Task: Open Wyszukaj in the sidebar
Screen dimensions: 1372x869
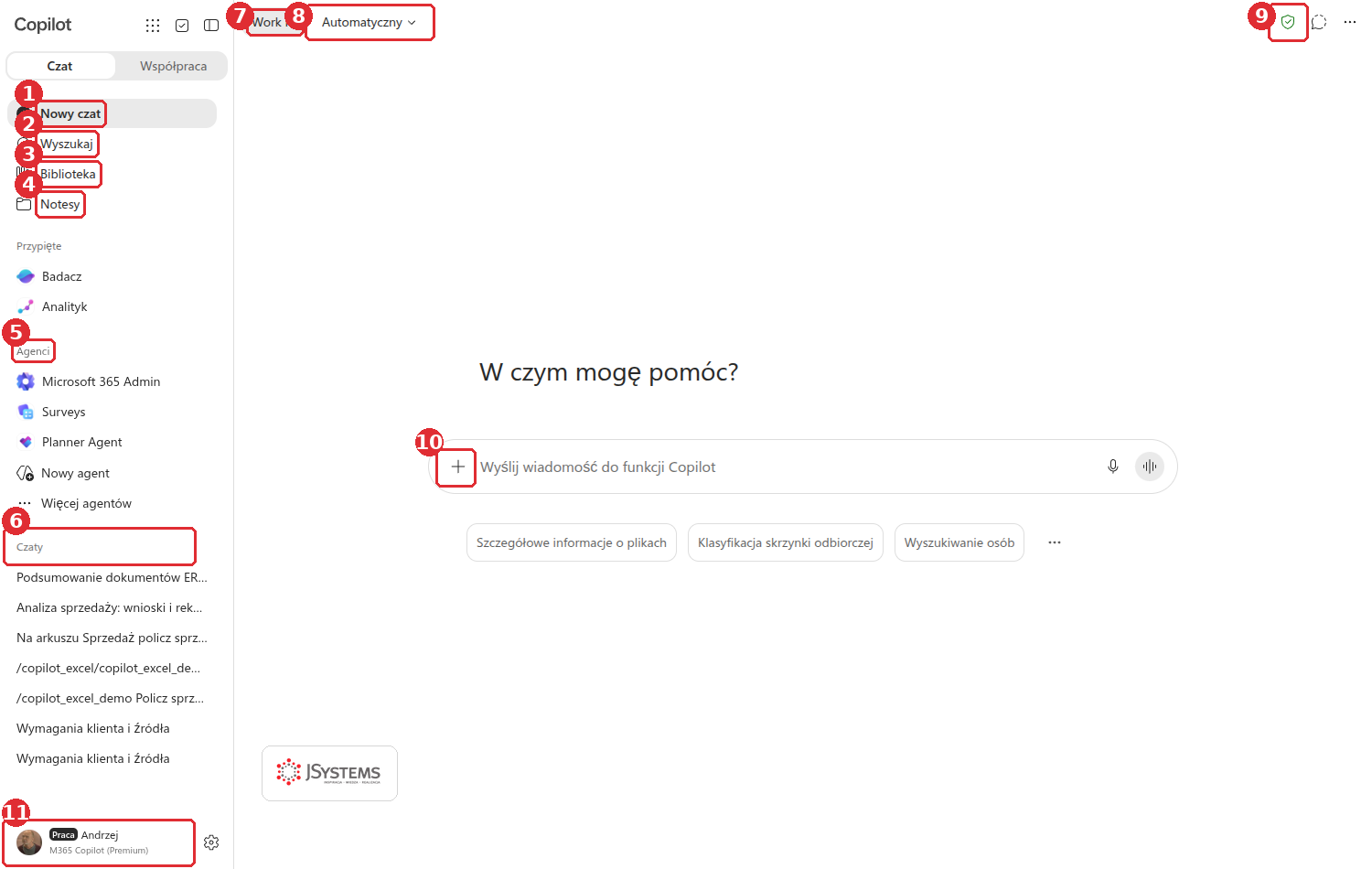Action: 67,144
